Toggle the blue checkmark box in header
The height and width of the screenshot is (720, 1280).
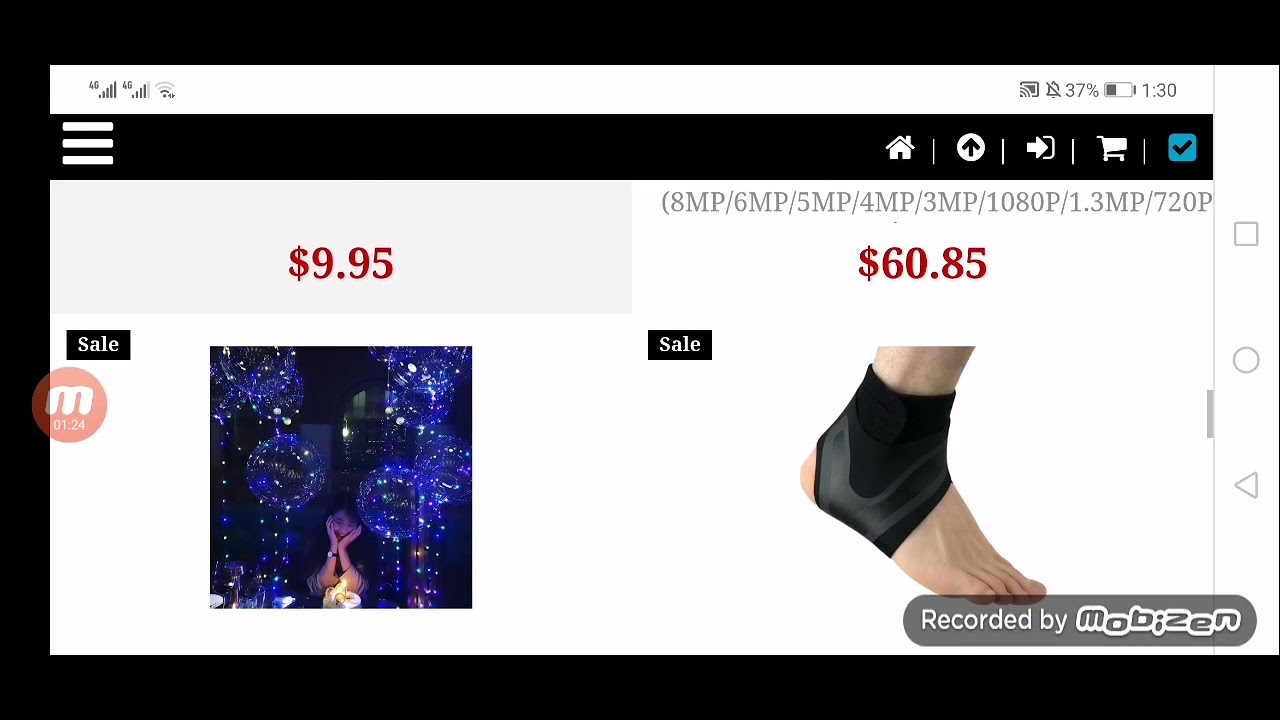tap(1182, 148)
